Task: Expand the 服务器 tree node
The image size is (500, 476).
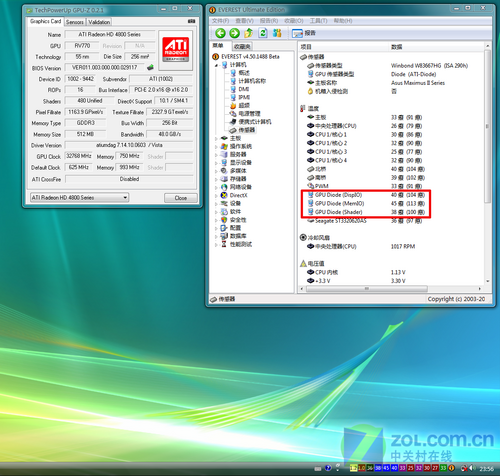Action: [216, 155]
